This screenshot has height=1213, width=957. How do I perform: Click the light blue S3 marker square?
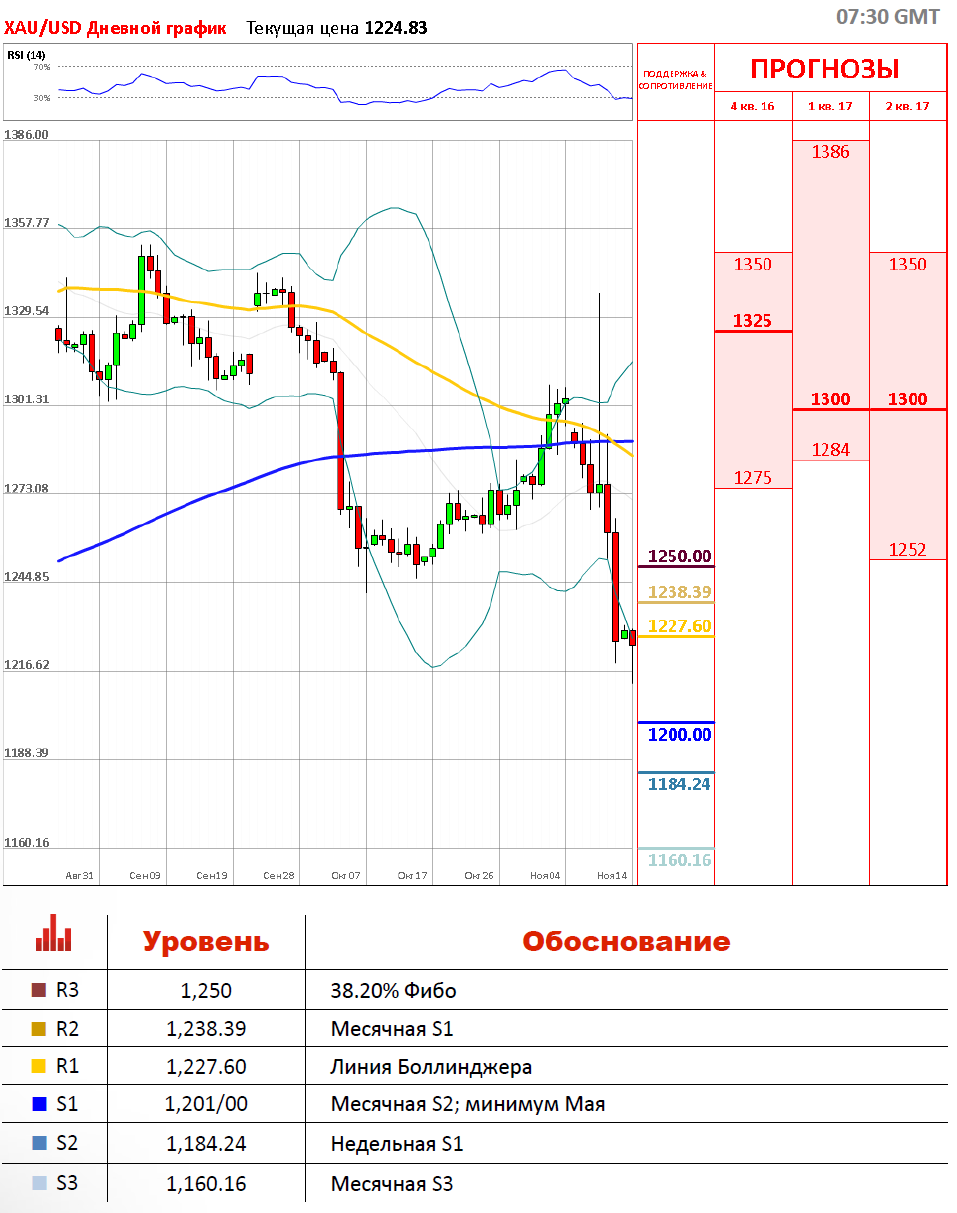tap(39, 1184)
